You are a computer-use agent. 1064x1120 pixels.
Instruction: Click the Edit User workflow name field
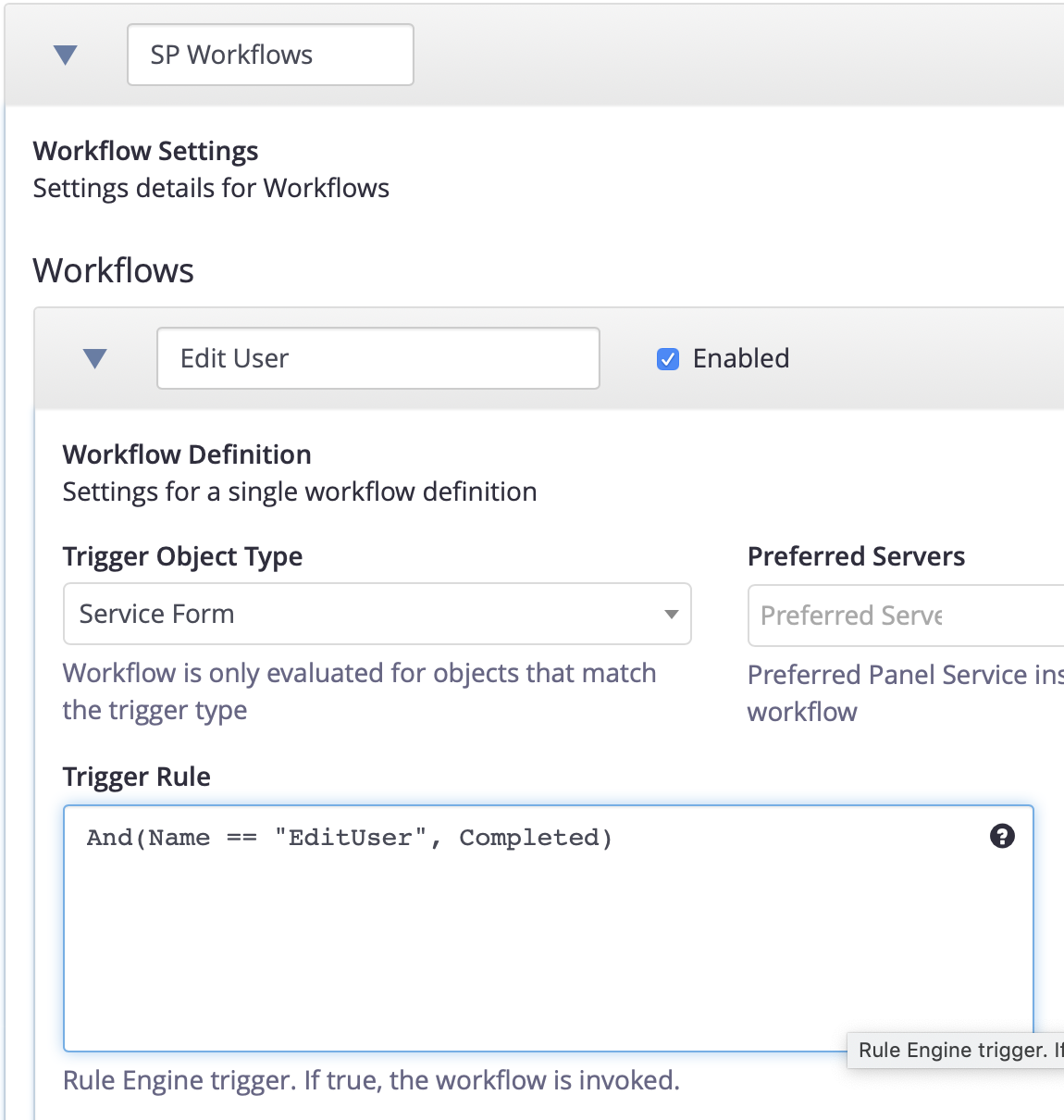[x=378, y=358]
